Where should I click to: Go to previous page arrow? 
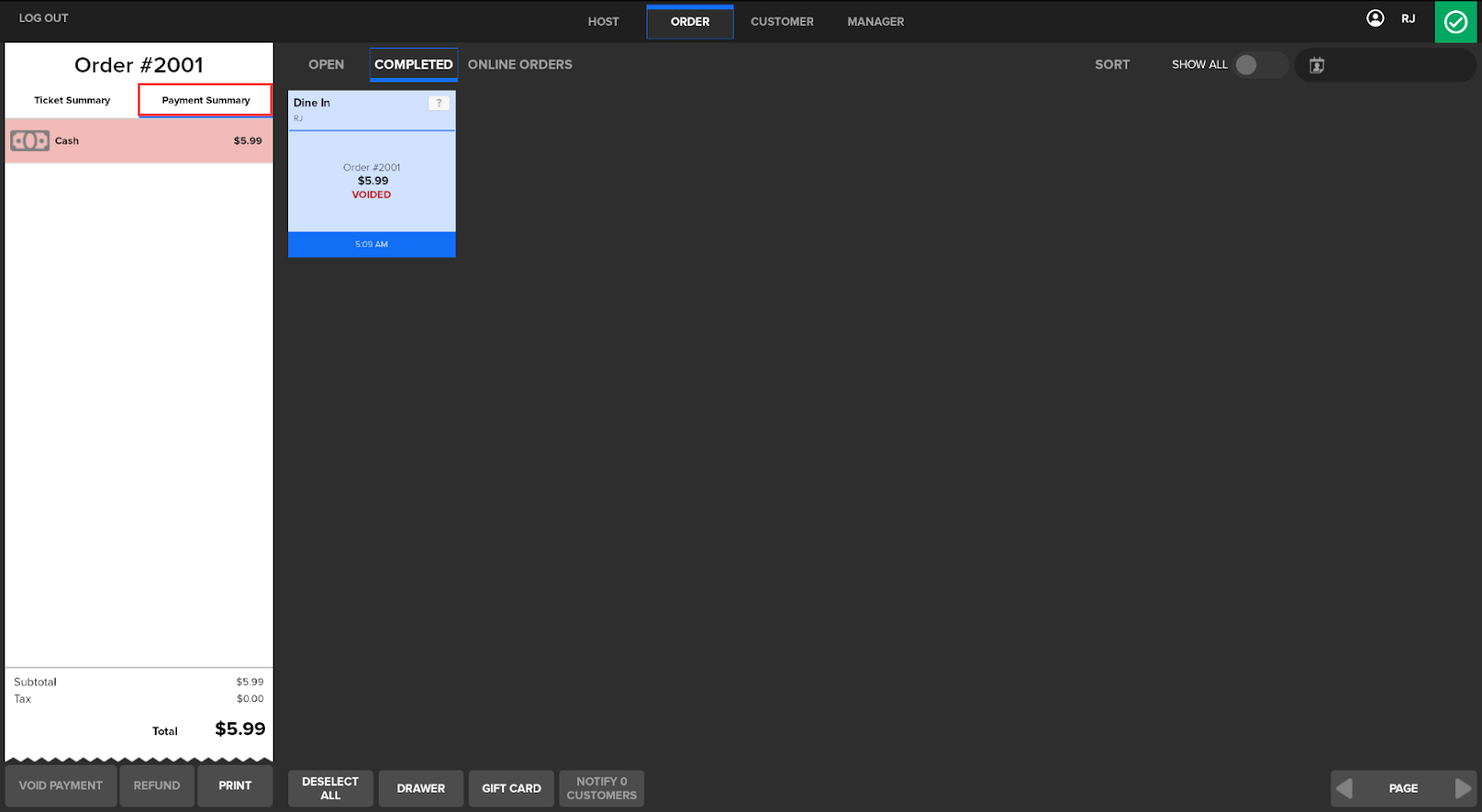(1345, 788)
